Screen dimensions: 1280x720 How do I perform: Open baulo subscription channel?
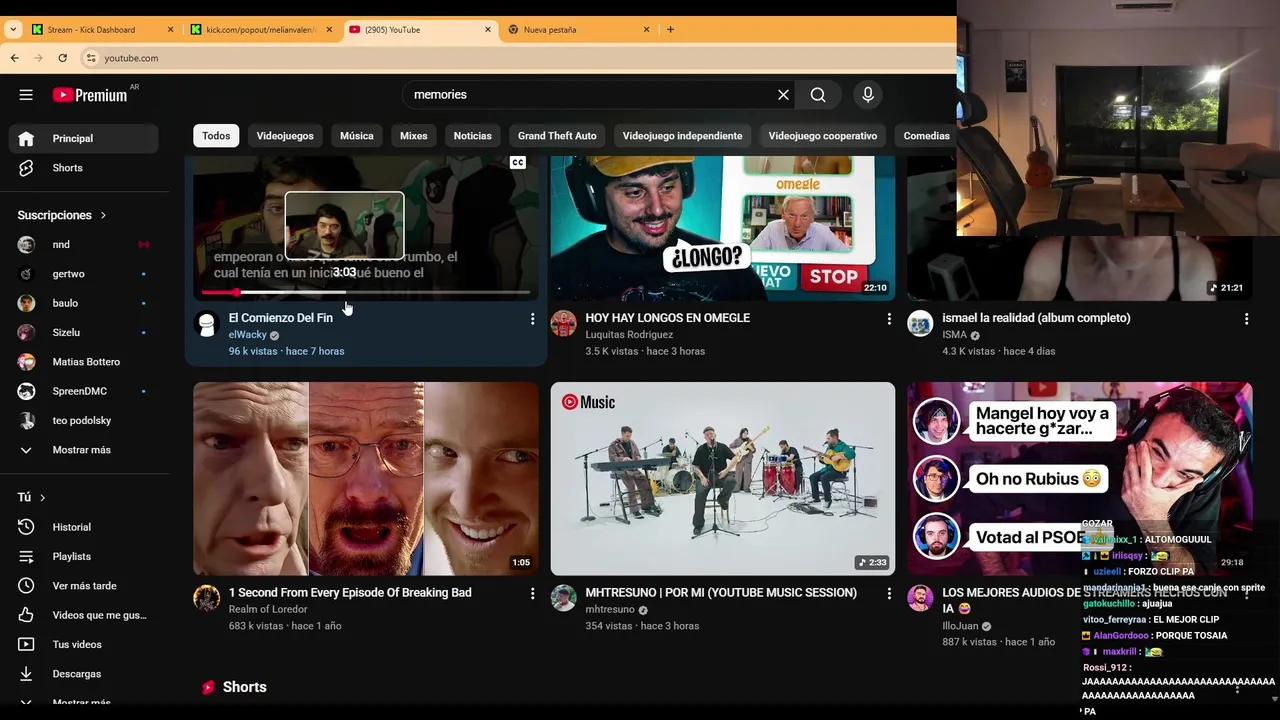click(84, 303)
